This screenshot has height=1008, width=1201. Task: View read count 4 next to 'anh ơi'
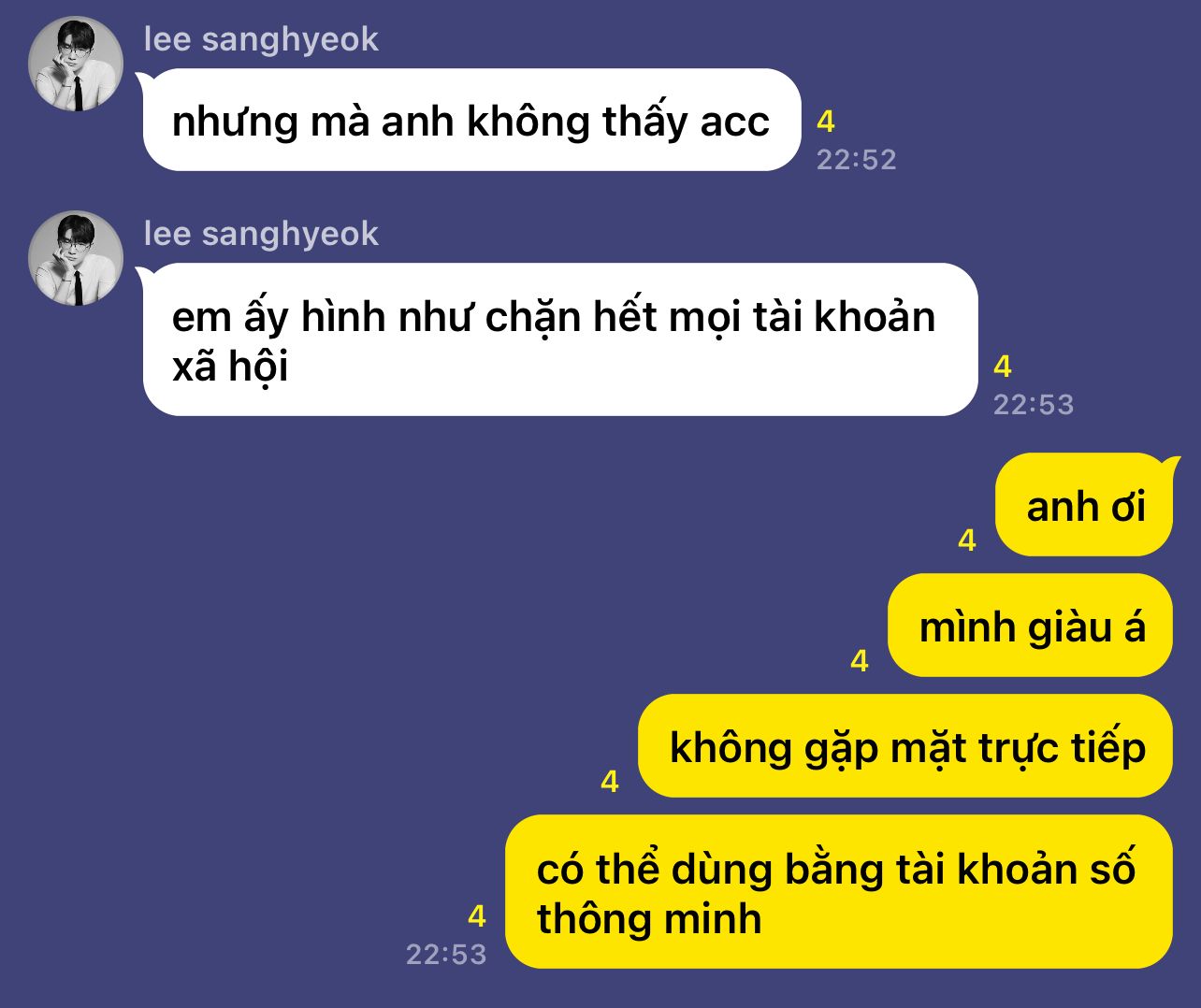point(967,540)
